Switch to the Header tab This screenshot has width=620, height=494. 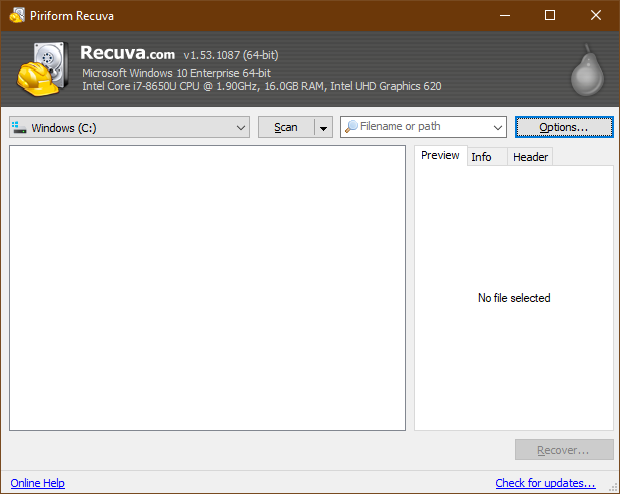(530, 157)
